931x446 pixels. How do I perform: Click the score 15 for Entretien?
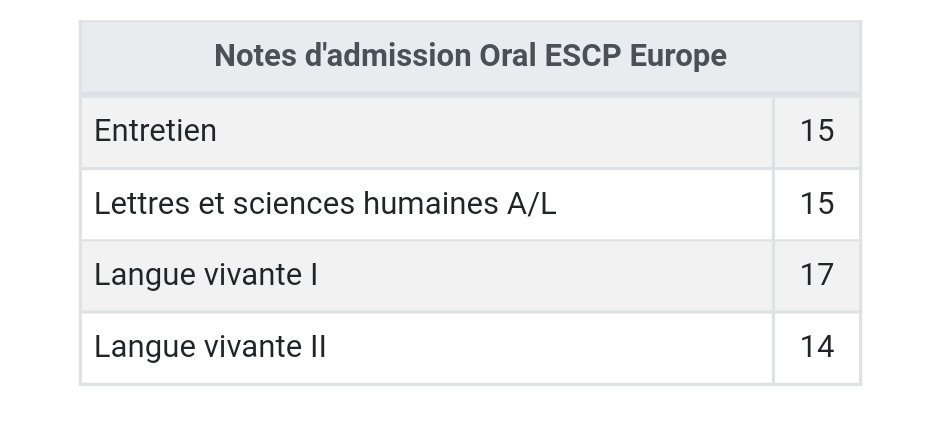(x=816, y=131)
